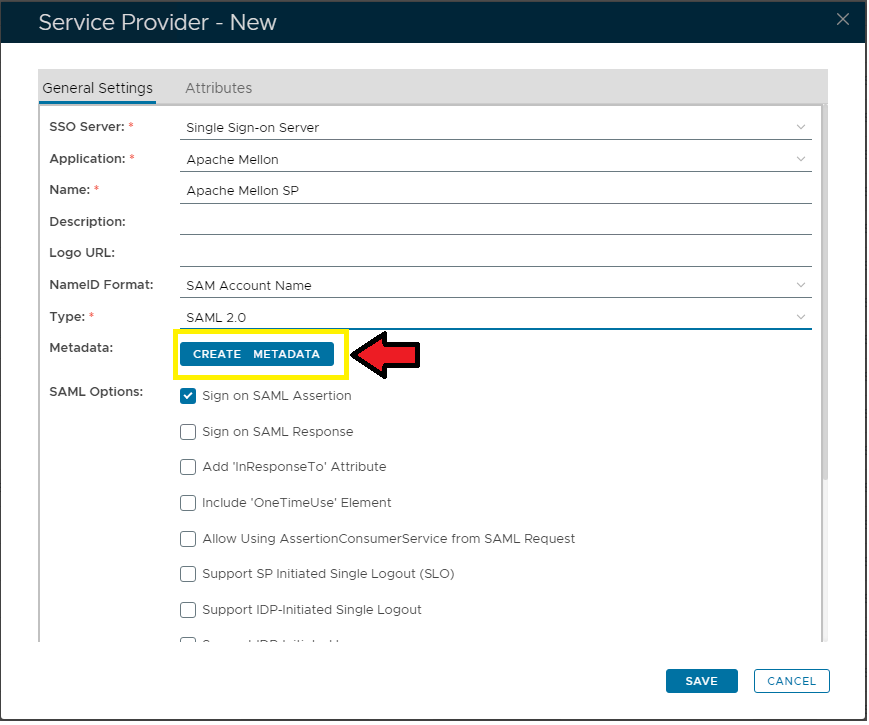Enable Support SP Initiated Single Logout
The width and height of the screenshot is (869, 725).
[x=188, y=574]
